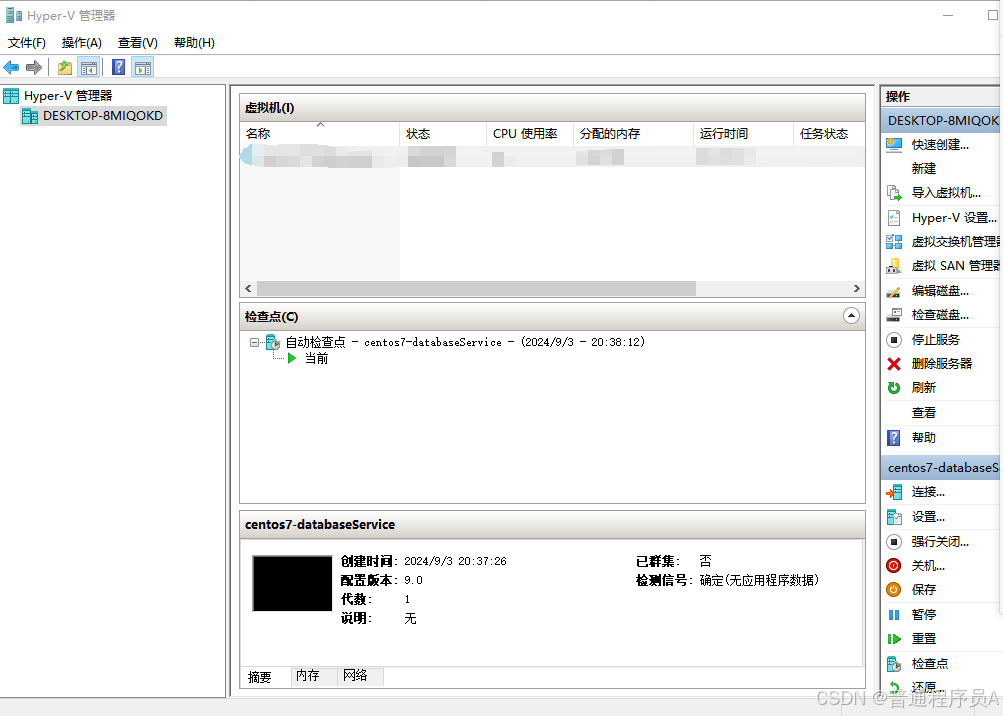Click 连接 VM action icon
Screen dimensions: 1003x716
click(x=894, y=492)
